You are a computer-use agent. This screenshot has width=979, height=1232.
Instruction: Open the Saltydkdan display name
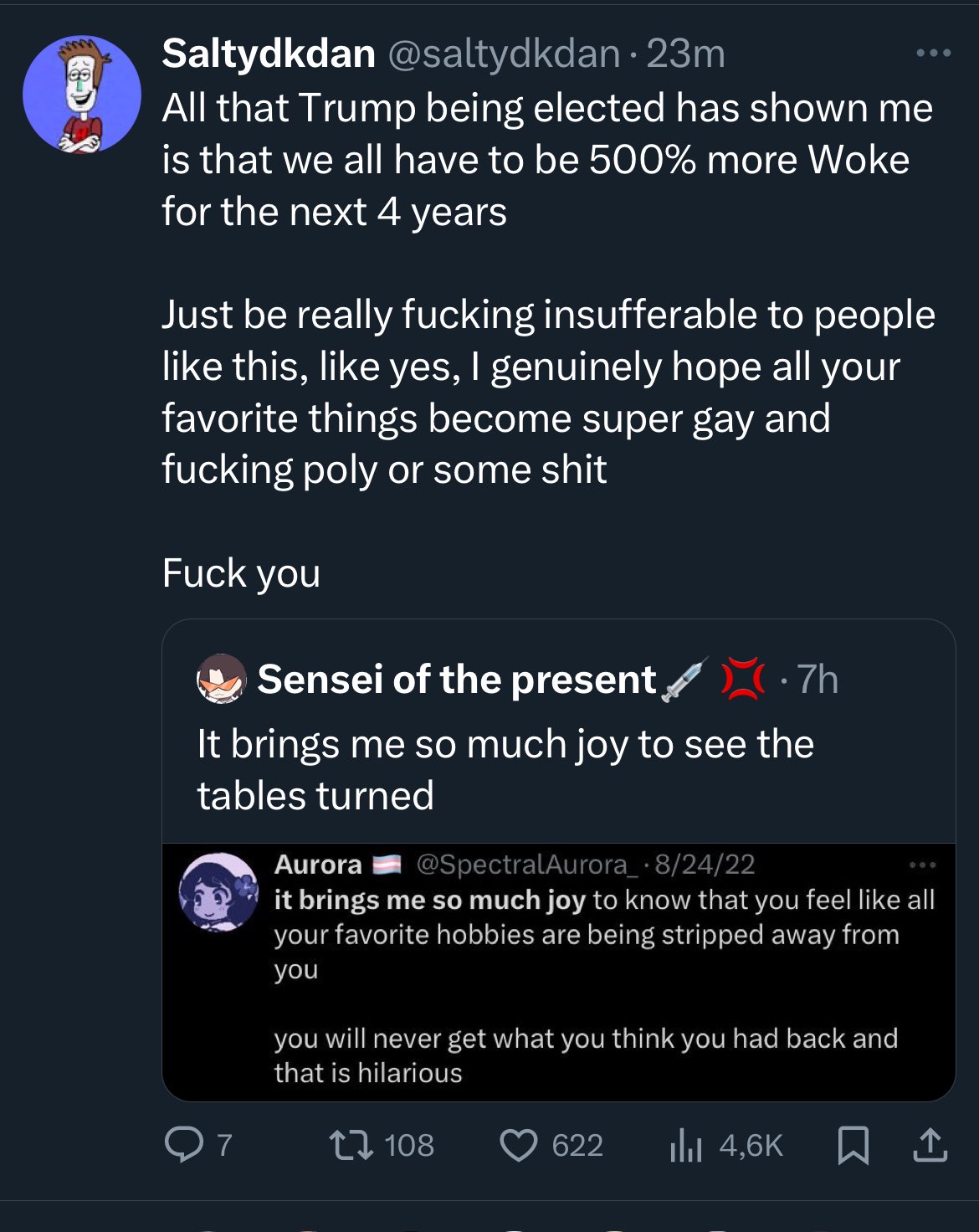[268, 54]
